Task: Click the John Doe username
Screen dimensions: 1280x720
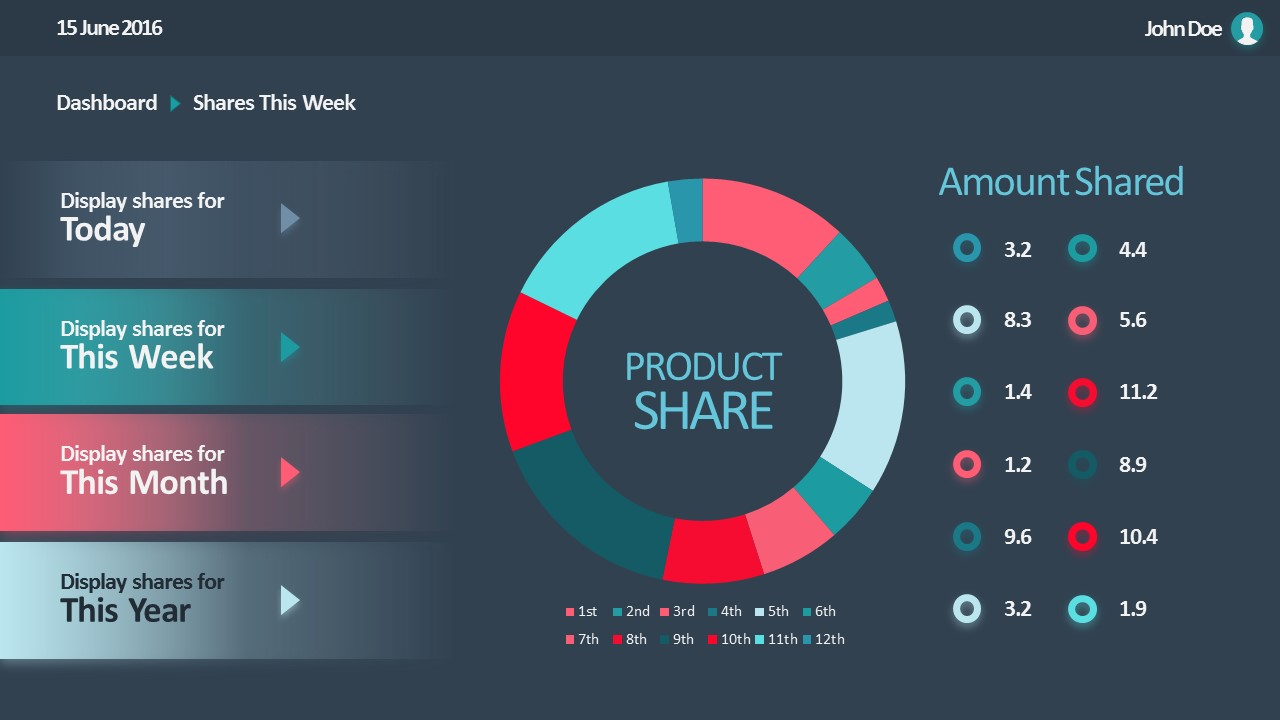Action: click(x=1183, y=29)
